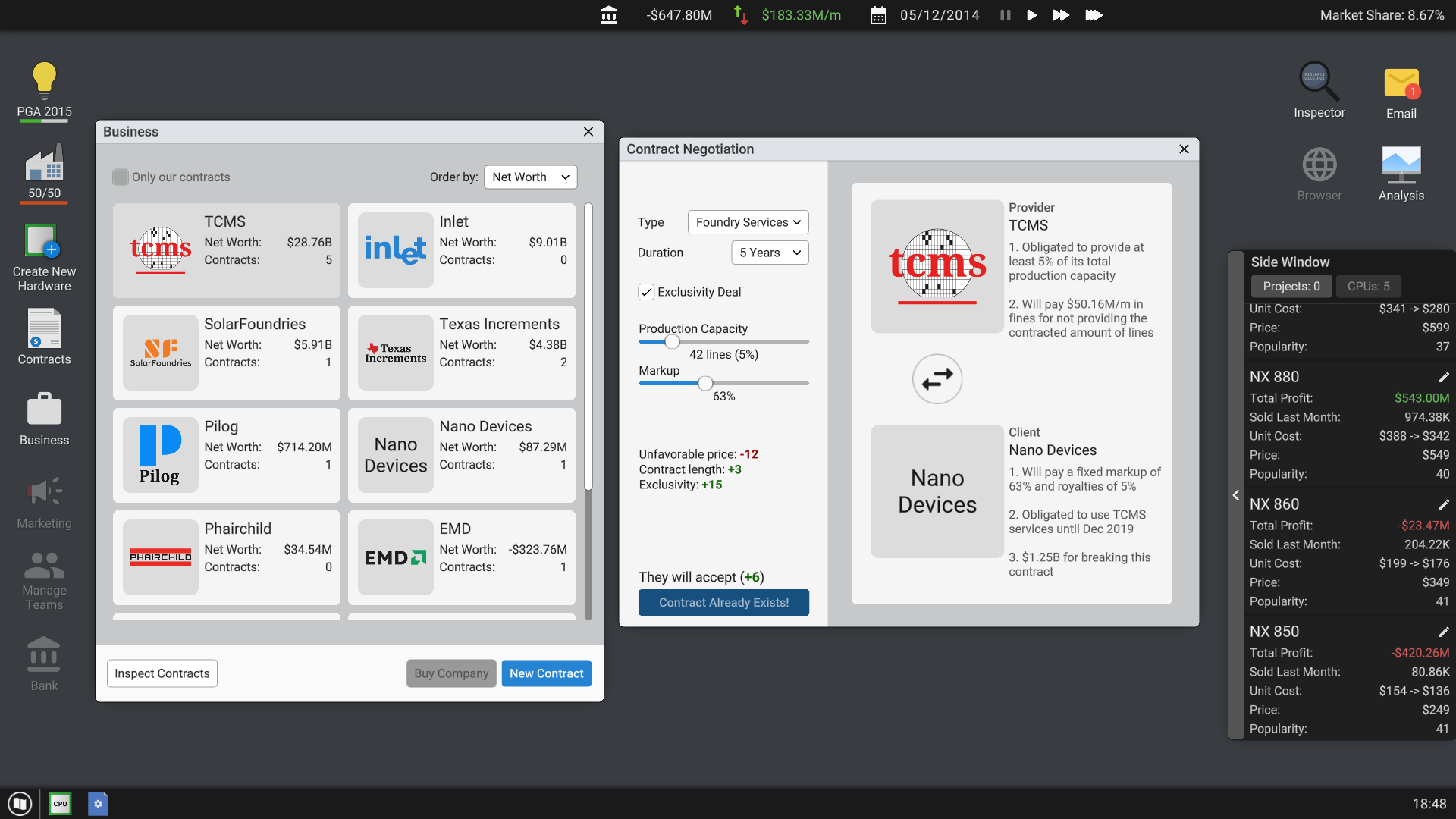Pause the game simulation

[1005, 15]
